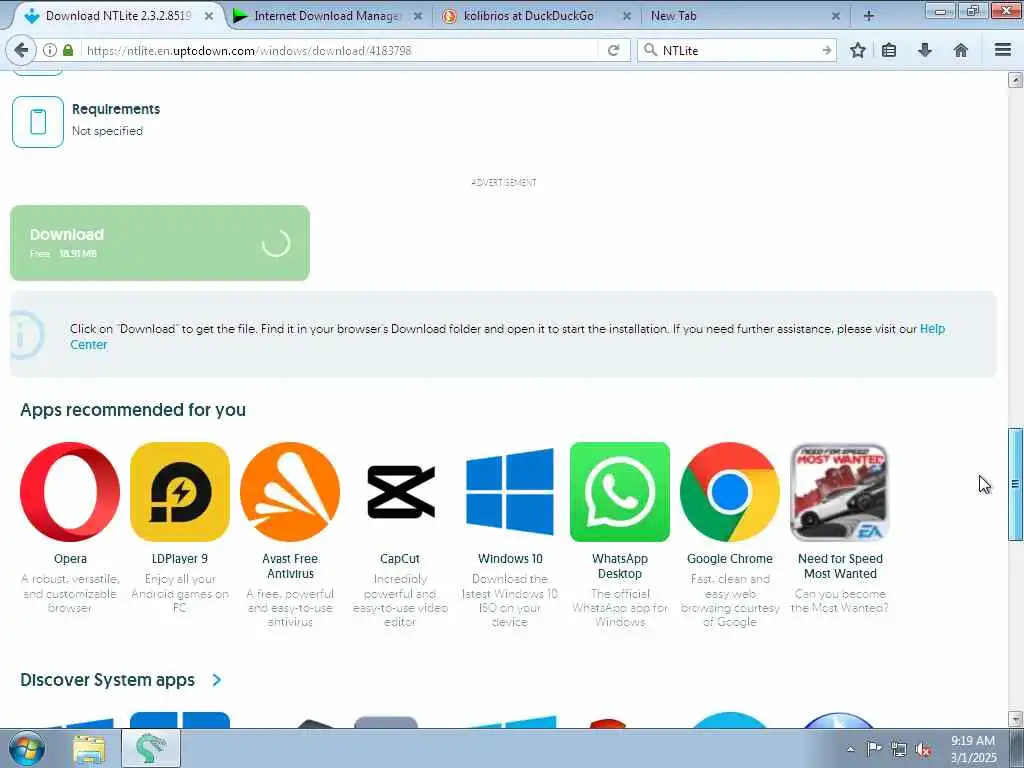Click the Google Chrome app name
The image size is (1024, 768).
coord(729,559)
